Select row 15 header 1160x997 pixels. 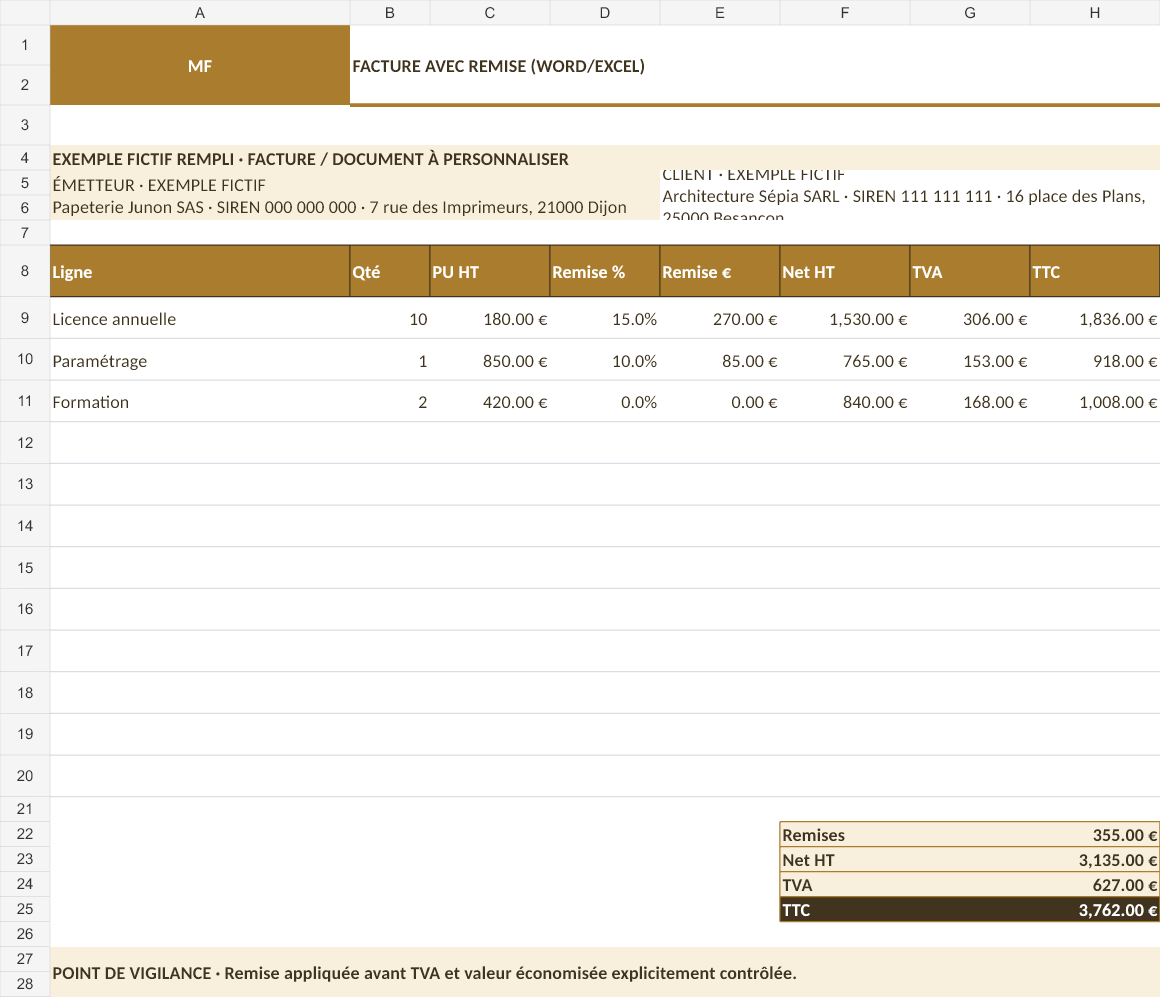[x=25, y=568]
